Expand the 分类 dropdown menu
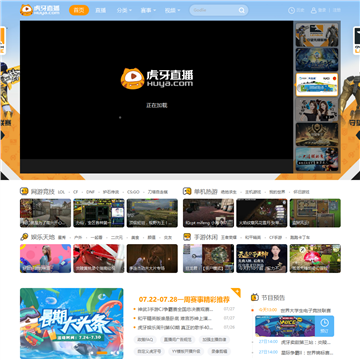The width and height of the screenshot is (360, 360). pyautogui.click(x=124, y=10)
